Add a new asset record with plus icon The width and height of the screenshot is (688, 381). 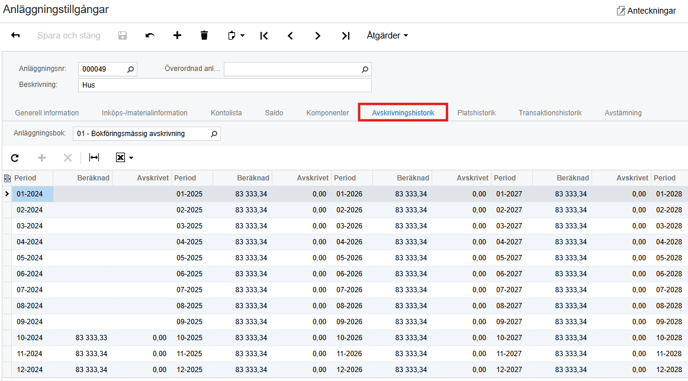177,36
